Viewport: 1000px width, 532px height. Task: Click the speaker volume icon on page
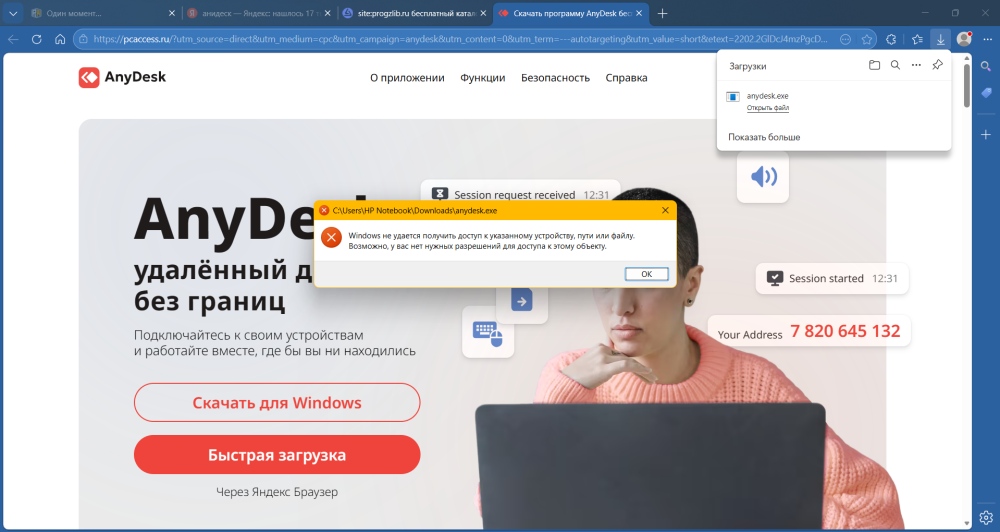763,177
